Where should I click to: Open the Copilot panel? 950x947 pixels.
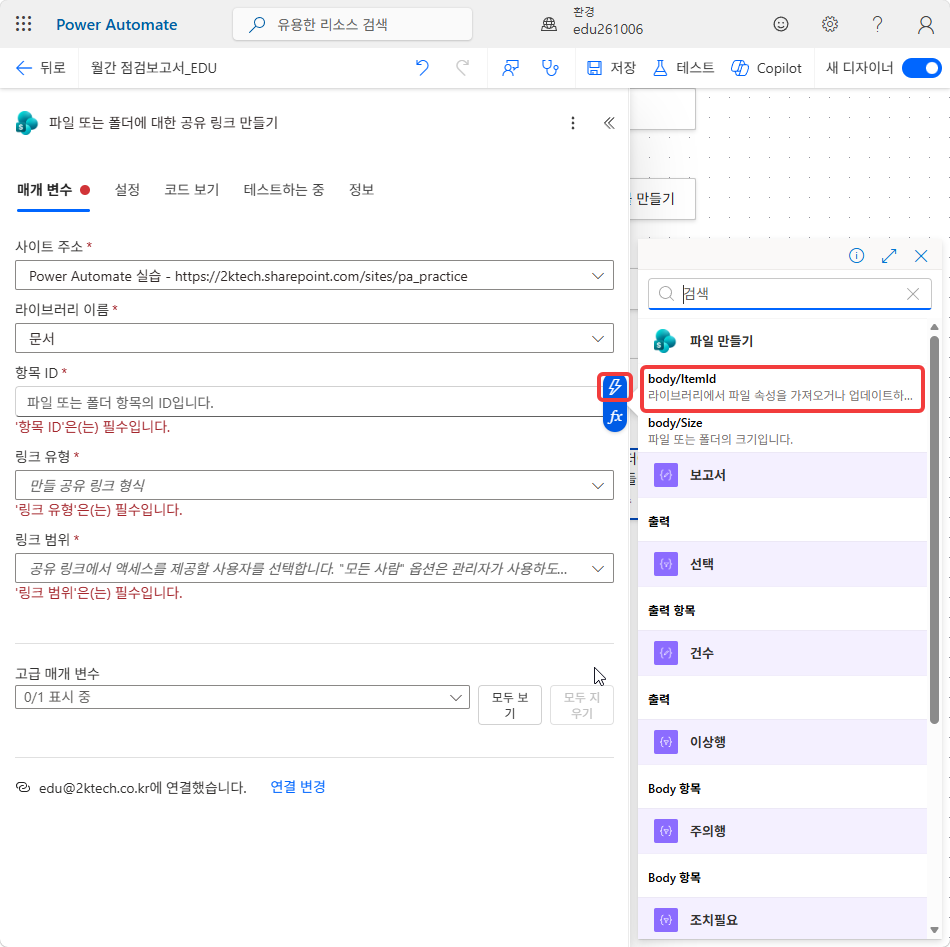(766, 68)
